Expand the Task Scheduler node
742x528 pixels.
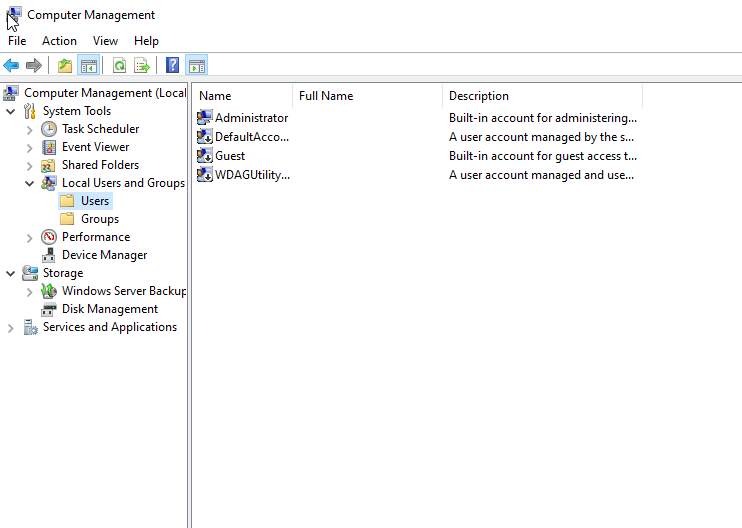[x=29, y=130]
